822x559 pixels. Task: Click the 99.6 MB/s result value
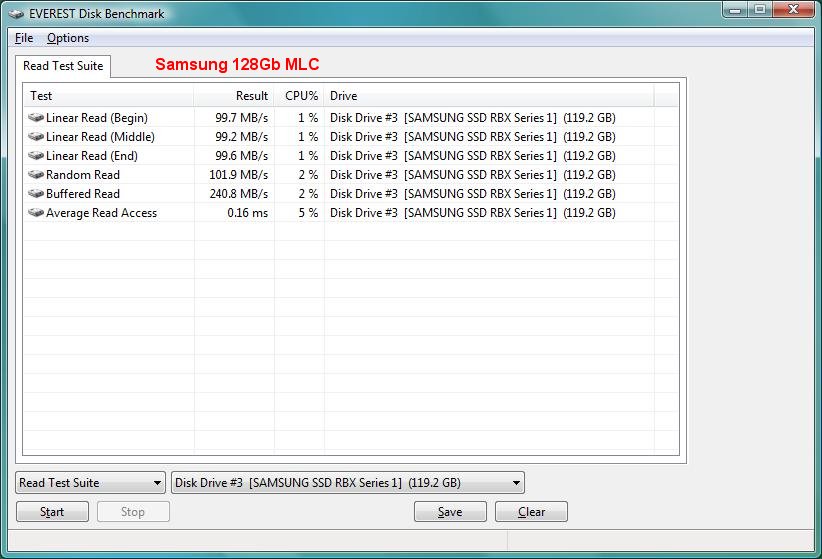242,156
